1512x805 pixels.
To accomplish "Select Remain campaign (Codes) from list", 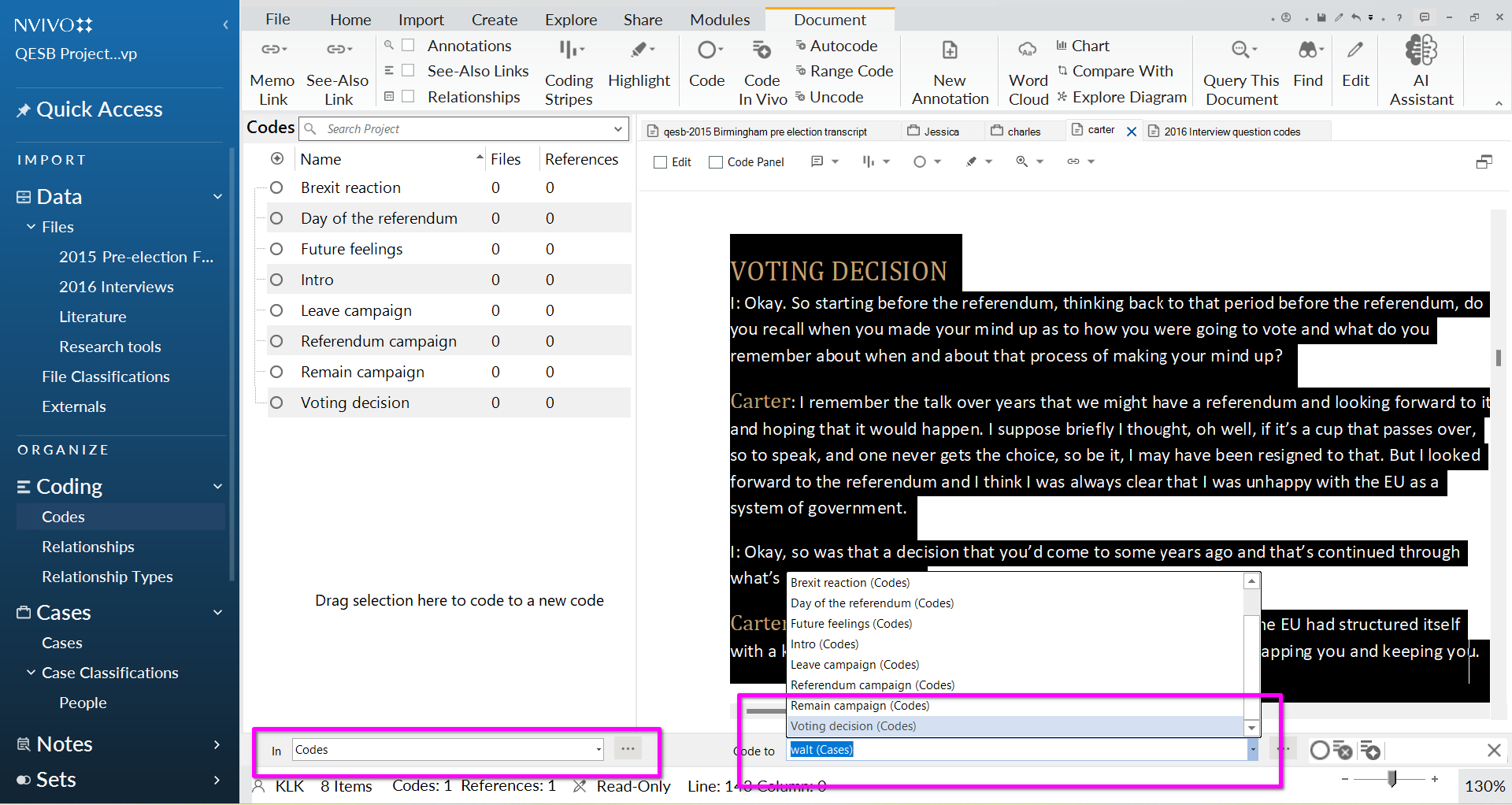I will click(860, 706).
